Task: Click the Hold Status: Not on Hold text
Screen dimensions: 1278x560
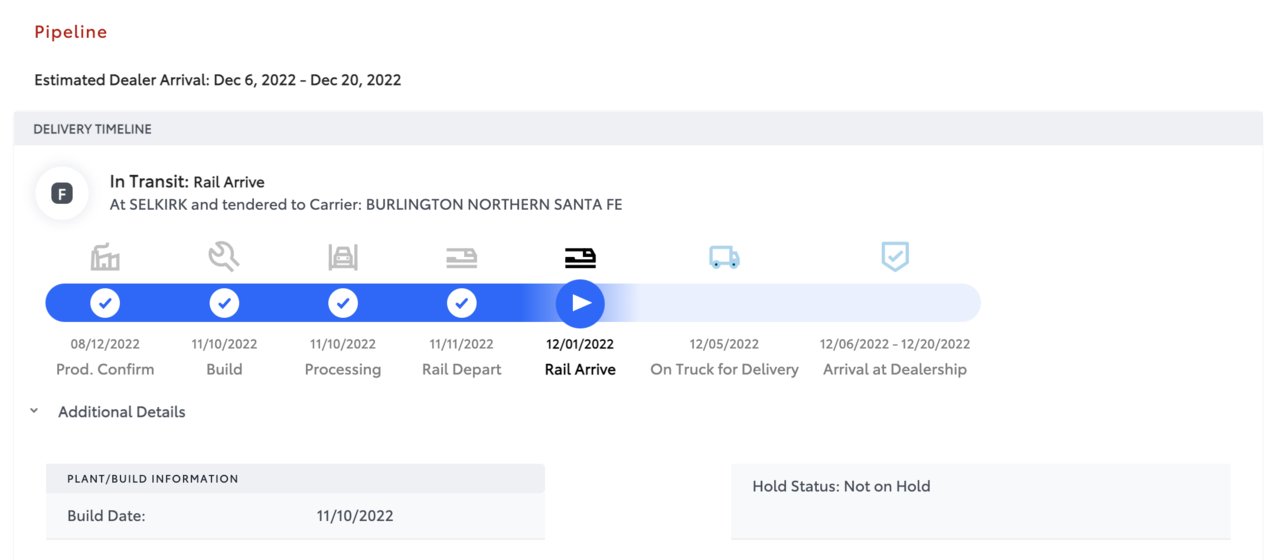Action: (841, 487)
